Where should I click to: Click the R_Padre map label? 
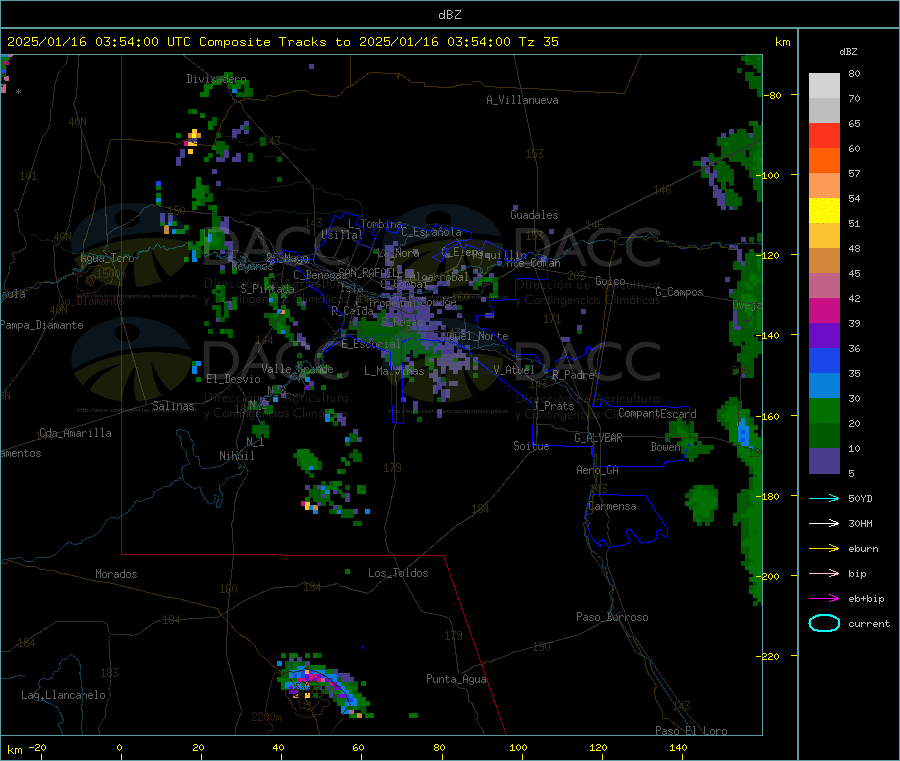573,375
